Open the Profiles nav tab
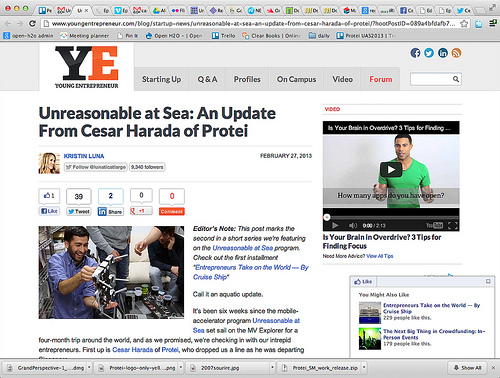500x378 pixels. (x=247, y=79)
